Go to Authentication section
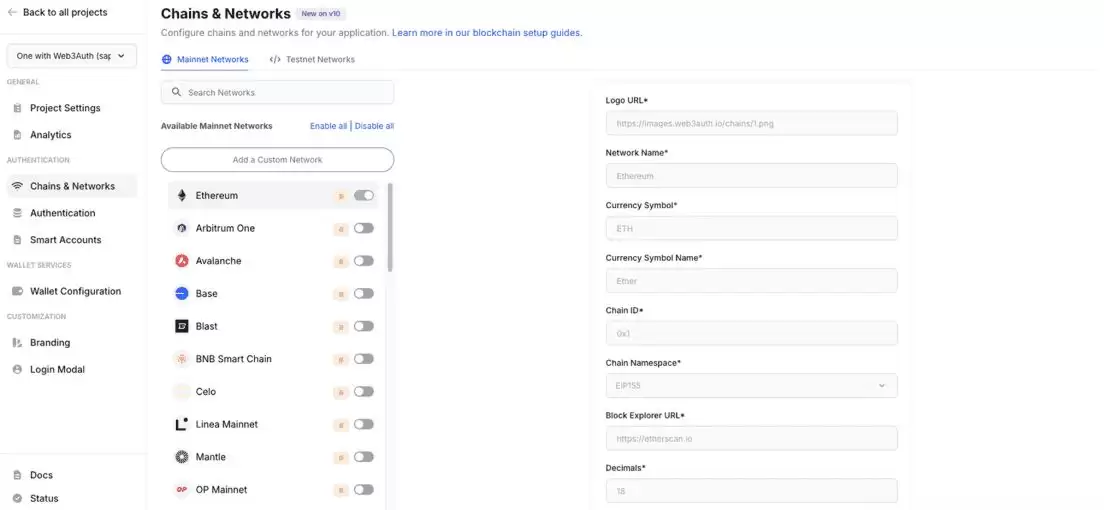This screenshot has width=1104, height=510. coord(72,213)
